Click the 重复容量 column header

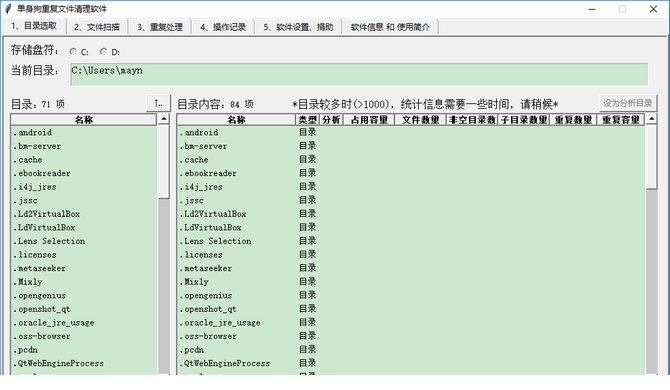pyautogui.click(x=621, y=120)
